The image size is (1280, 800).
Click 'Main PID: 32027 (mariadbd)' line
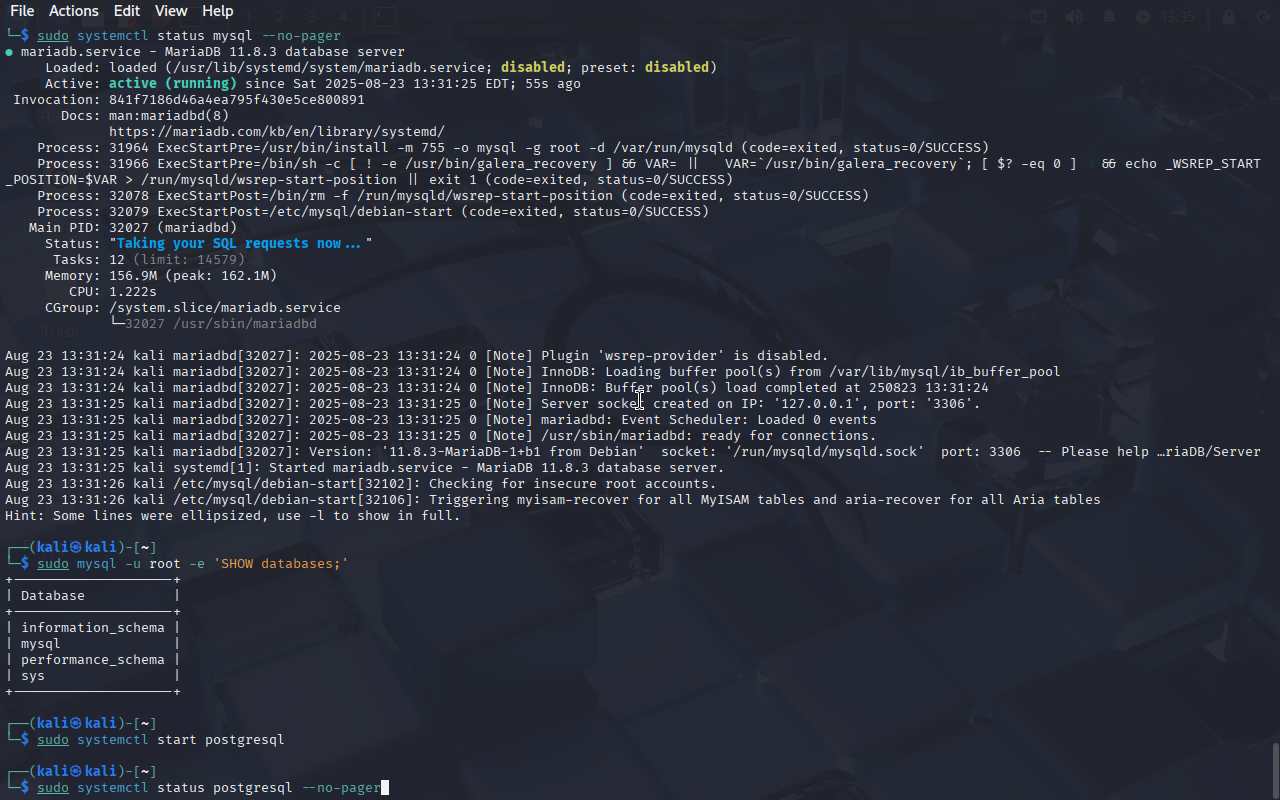pyautogui.click(x=133, y=228)
